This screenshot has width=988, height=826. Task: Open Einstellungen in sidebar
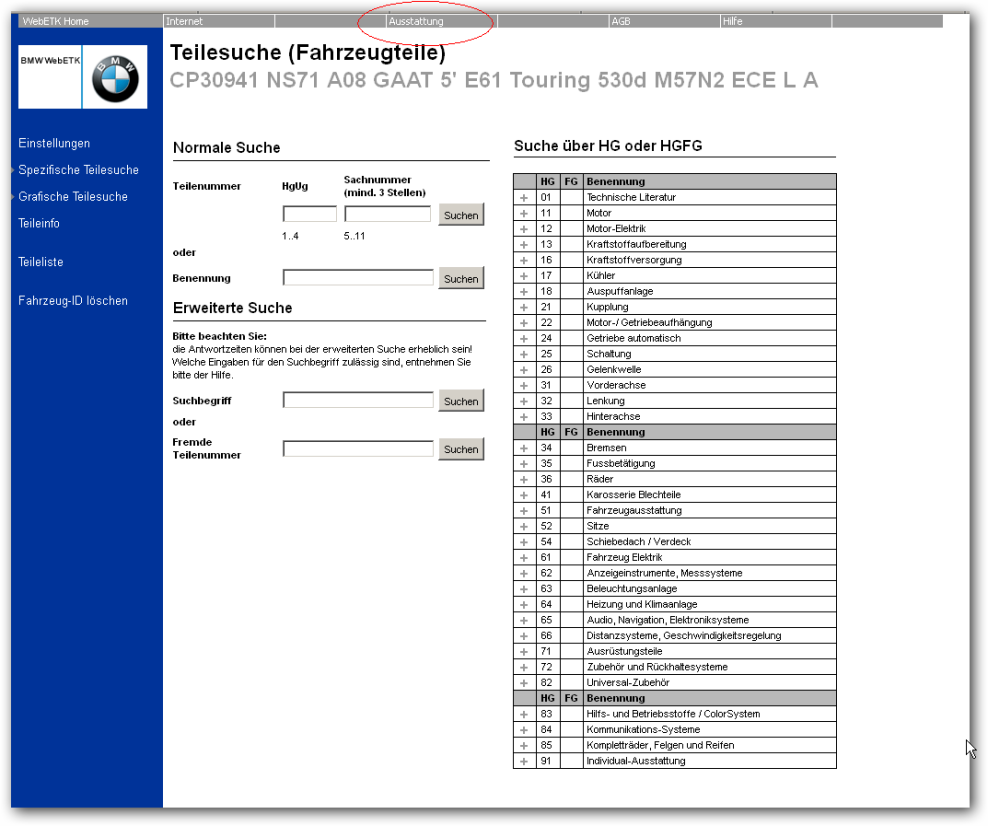pos(54,143)
